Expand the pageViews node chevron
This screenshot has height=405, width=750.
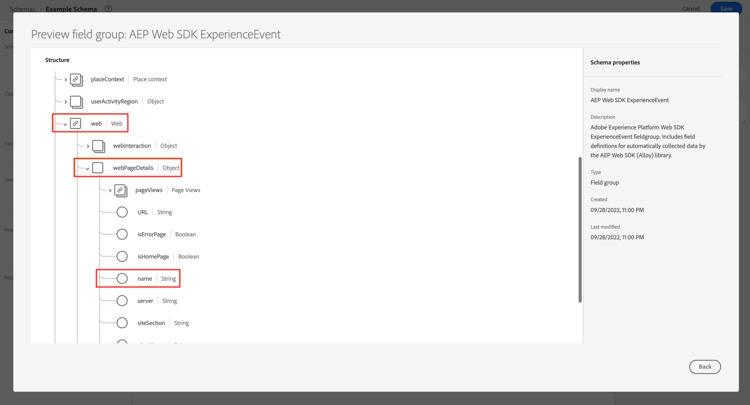[110, 190]
